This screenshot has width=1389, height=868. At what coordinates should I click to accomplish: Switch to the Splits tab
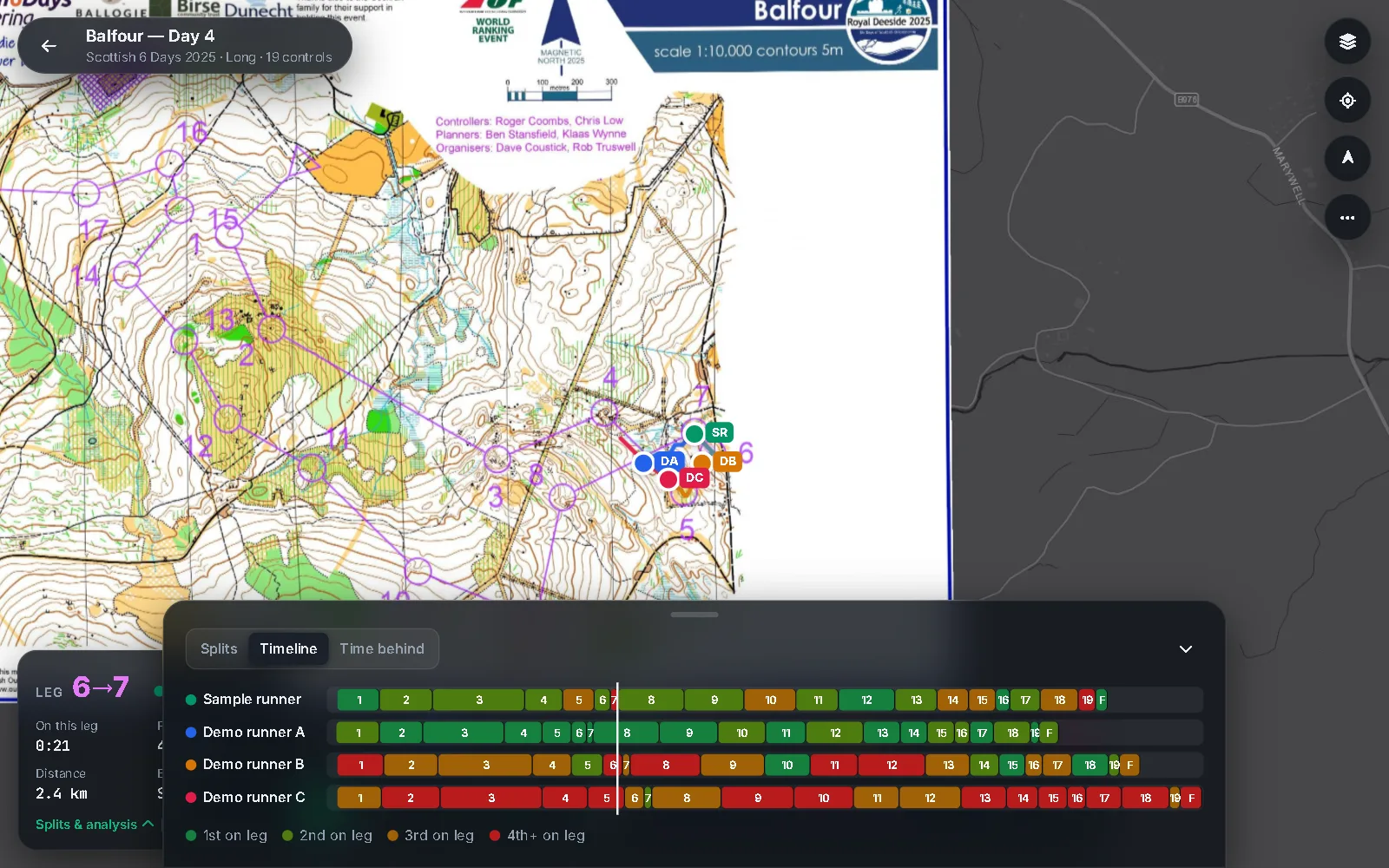point(219,649)
